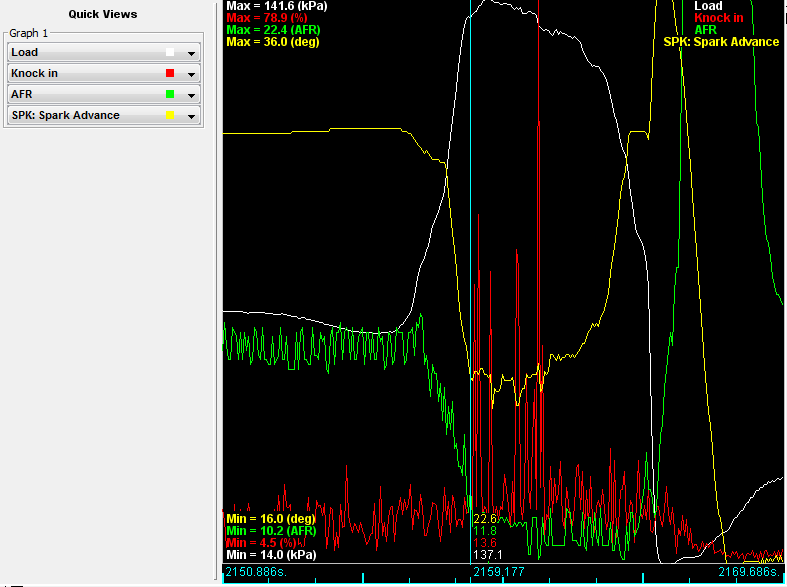Click the red Knock in color swatch
This screenshot has width=787, height=587.
click(170, 74)
